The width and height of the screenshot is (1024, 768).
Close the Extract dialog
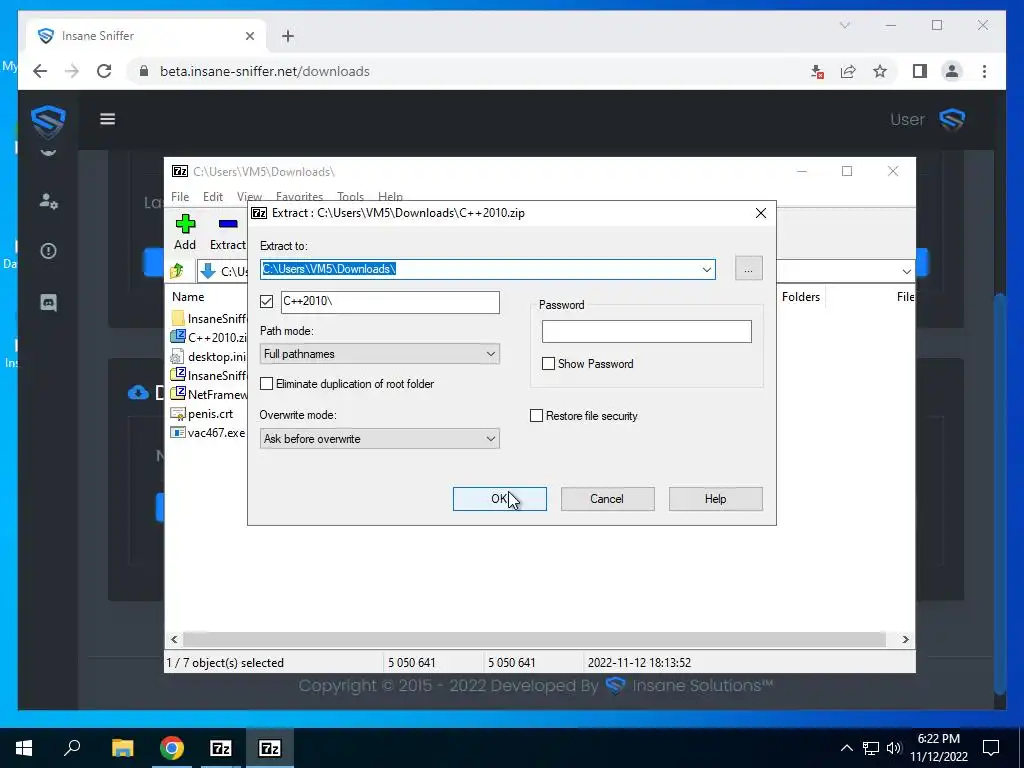coord(761,213)
